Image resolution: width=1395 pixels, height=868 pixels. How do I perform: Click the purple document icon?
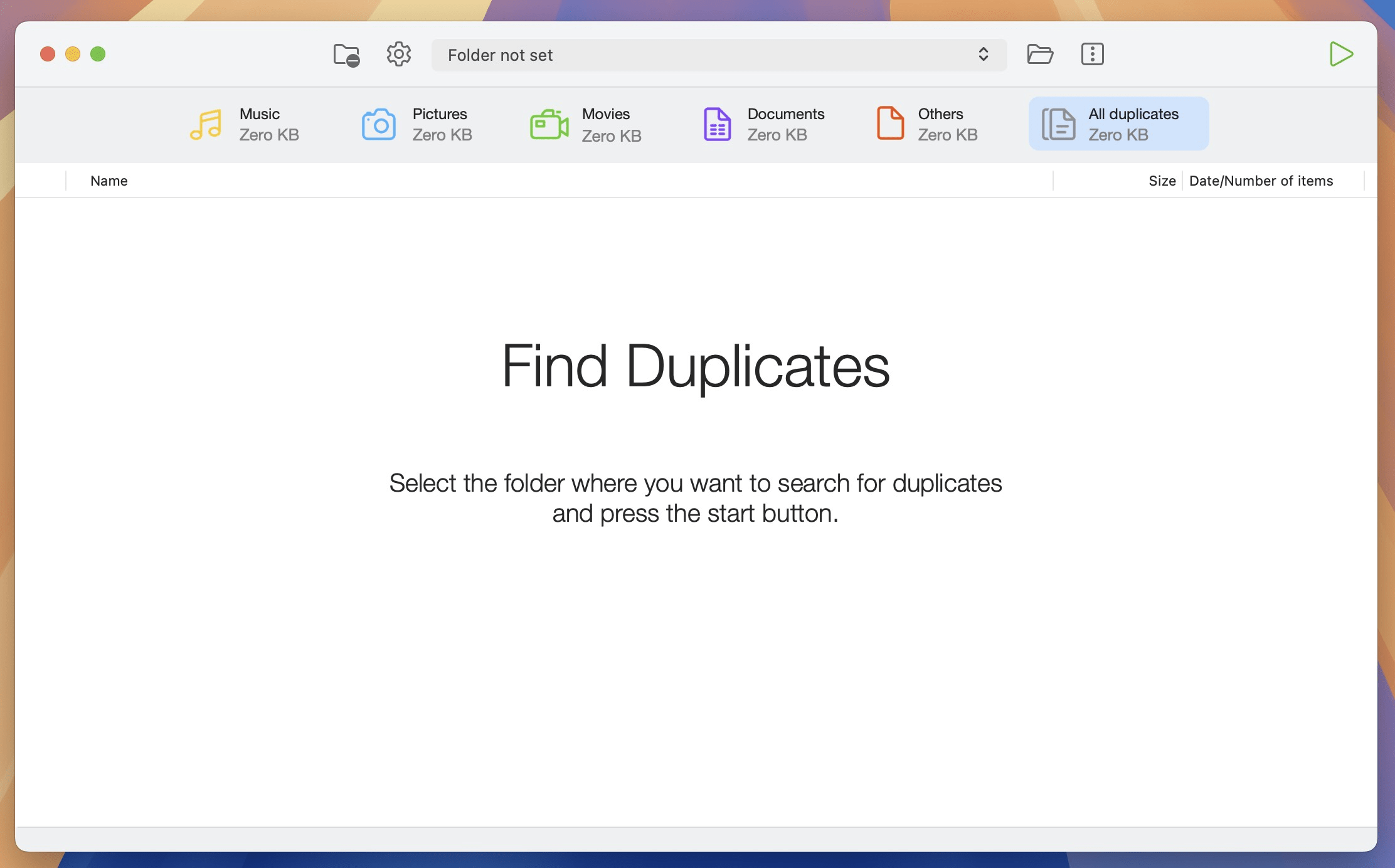click(x=717, y=124)
